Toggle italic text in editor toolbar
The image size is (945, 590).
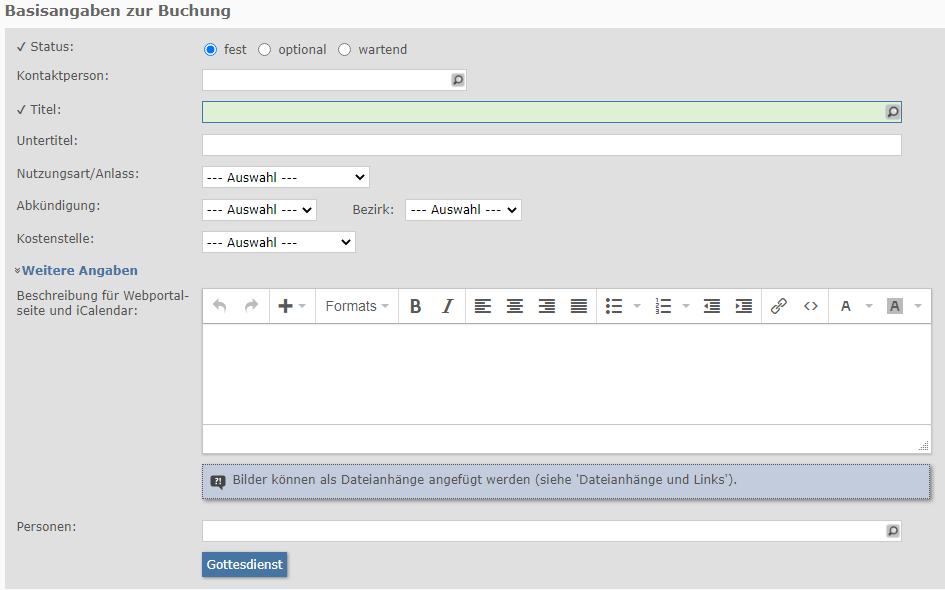point(447,306)
